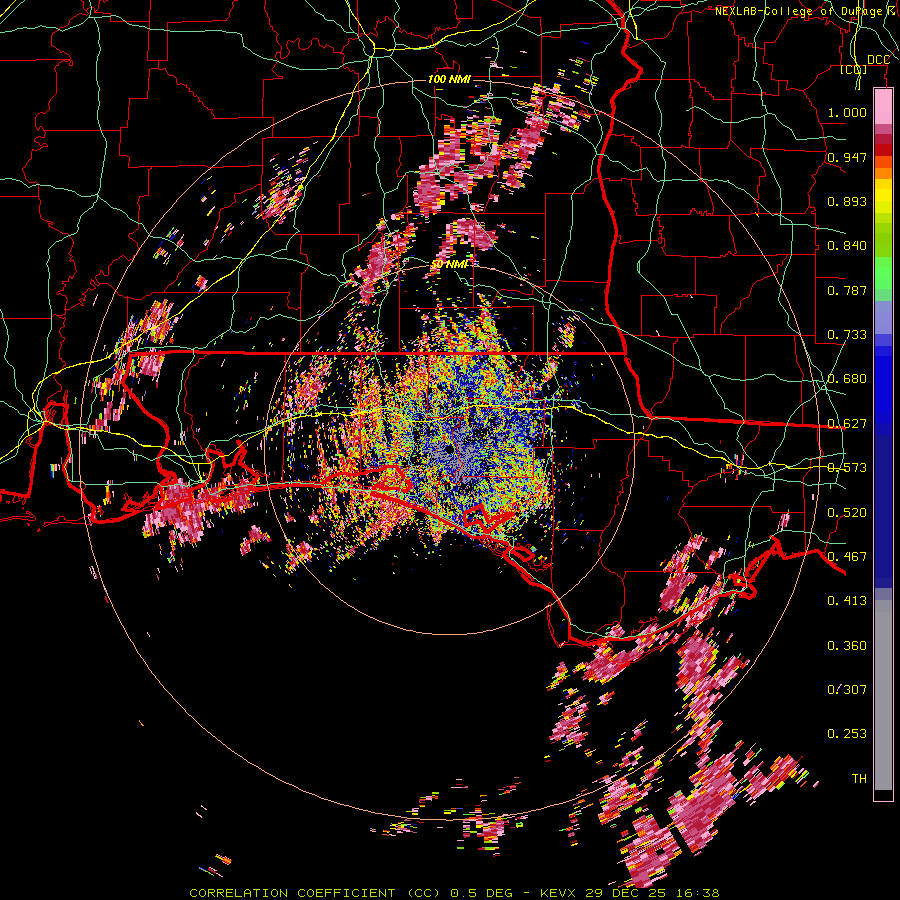Click the 0.5 DEG elevation text

coord(481,893)
